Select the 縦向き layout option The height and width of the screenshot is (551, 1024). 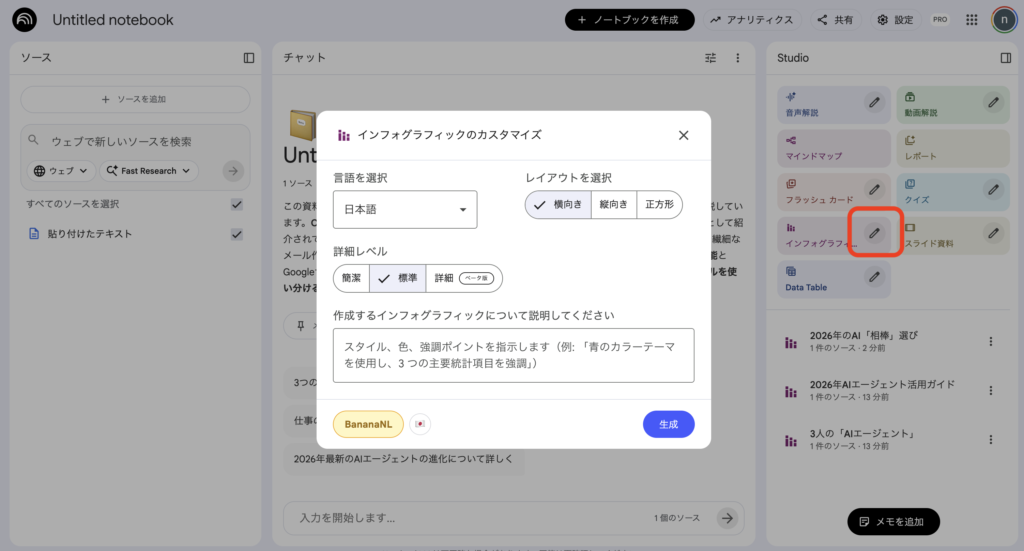click(x=613, y=205)
